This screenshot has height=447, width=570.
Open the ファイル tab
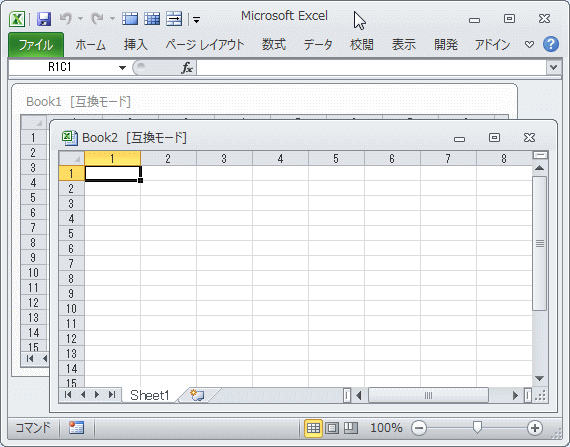tap(36, 45)
